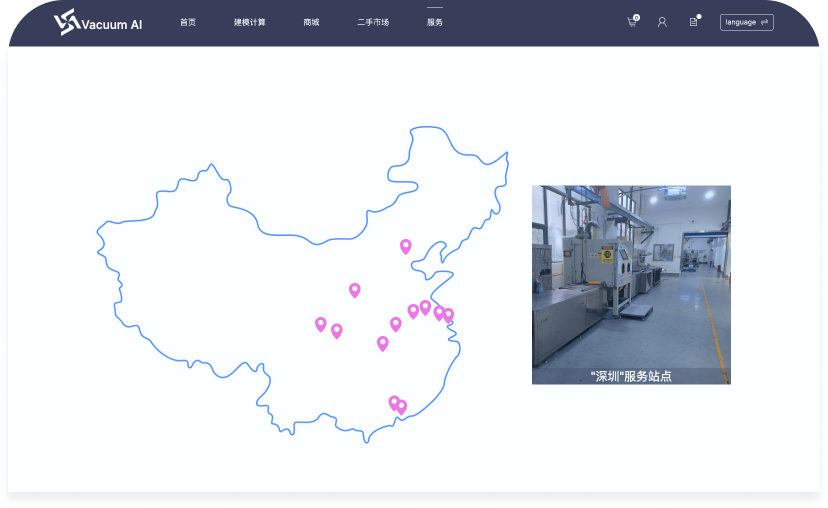Select the easternmost coastal pin near Shanghai
828x508 pixels.
click(x=449, y=315)
